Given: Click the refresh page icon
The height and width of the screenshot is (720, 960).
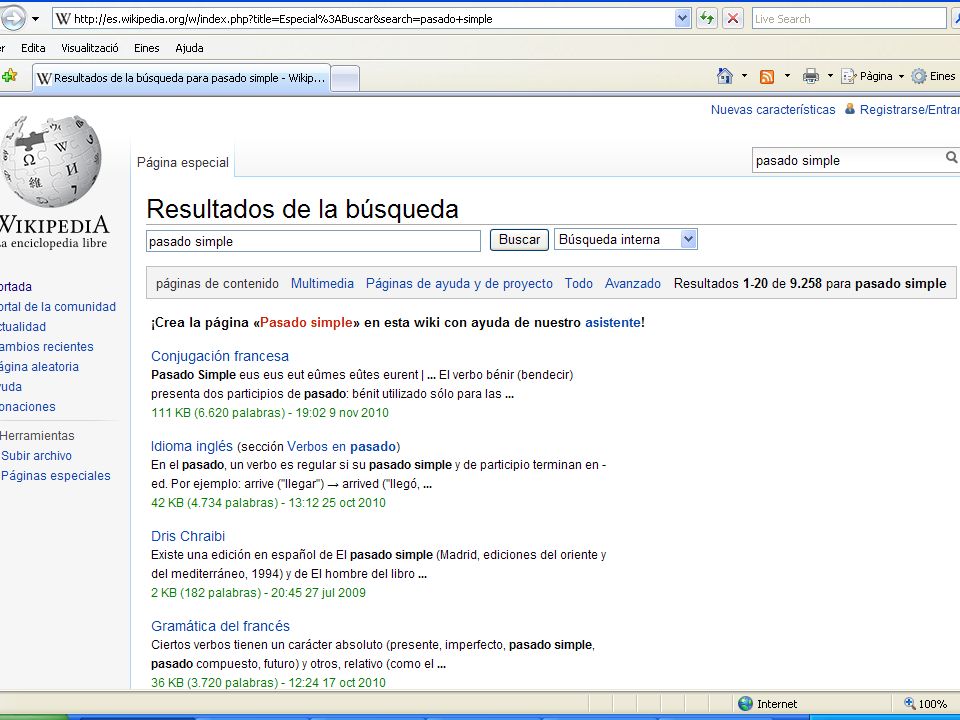Looking at the screenshot, I should click(707, 18).
